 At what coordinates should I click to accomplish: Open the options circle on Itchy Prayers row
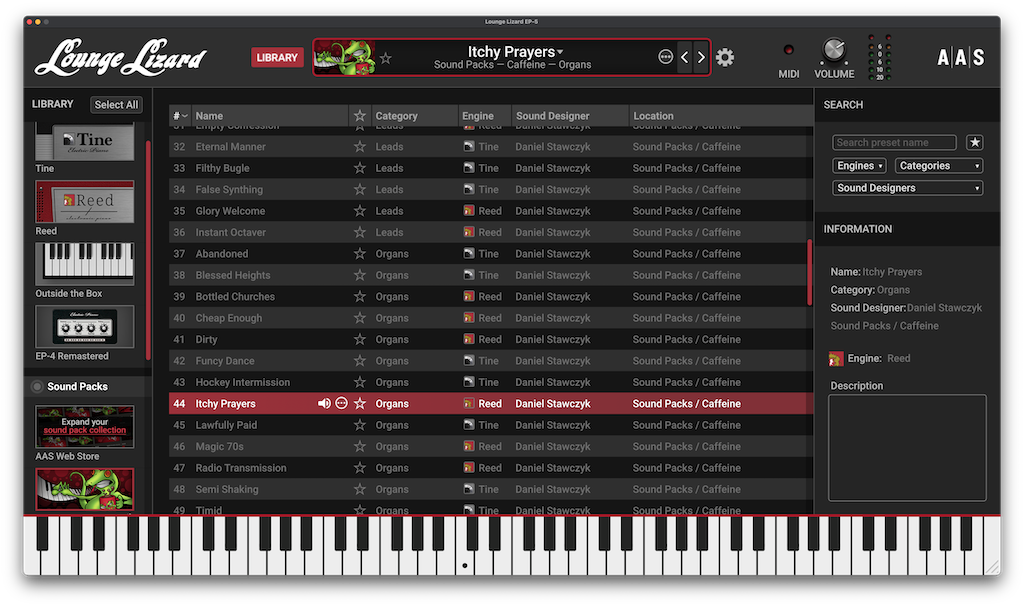click(x=342, y=404)
